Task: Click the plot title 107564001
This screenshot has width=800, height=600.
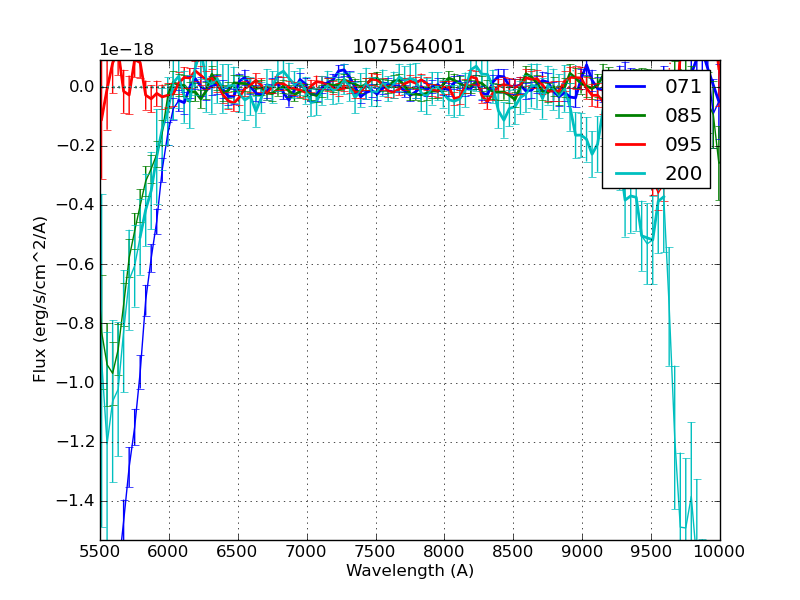Action: 409,47
